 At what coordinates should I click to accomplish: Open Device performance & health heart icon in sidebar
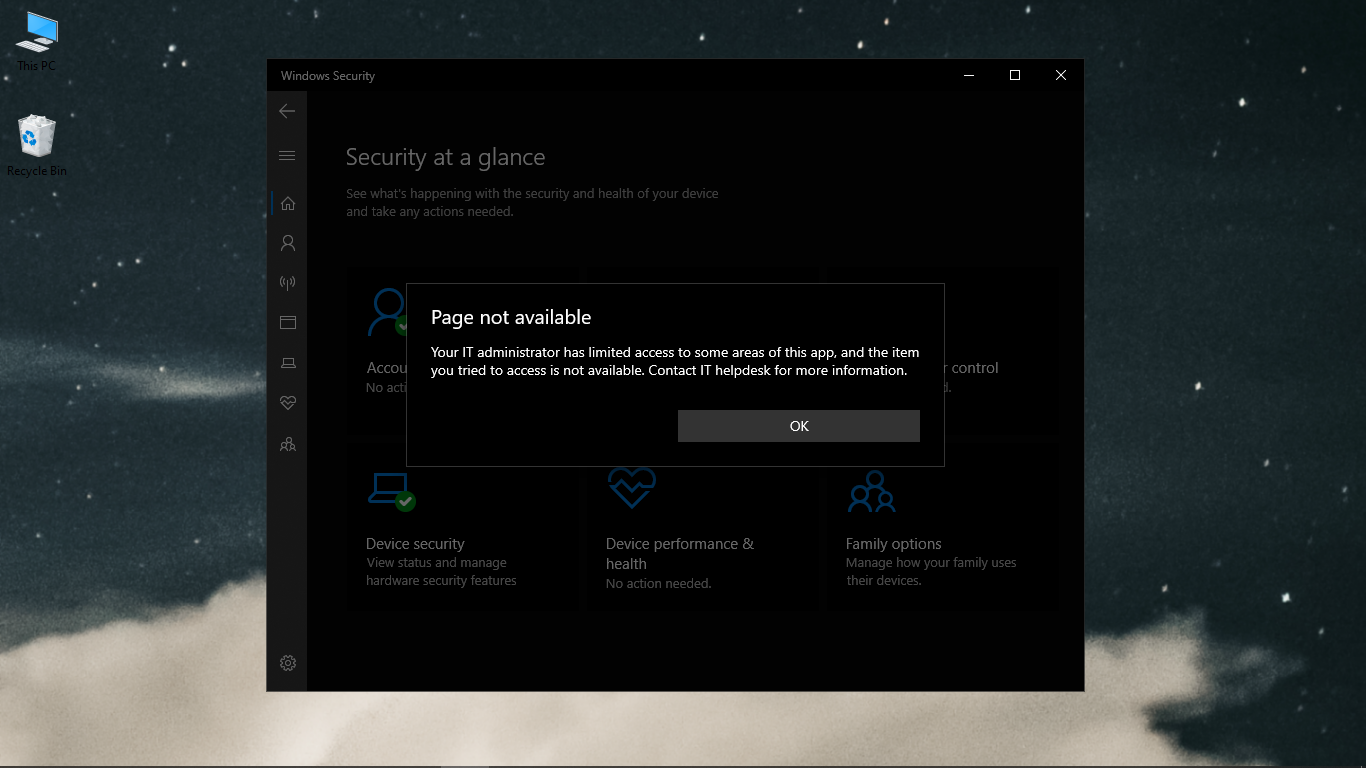point(288,403)
